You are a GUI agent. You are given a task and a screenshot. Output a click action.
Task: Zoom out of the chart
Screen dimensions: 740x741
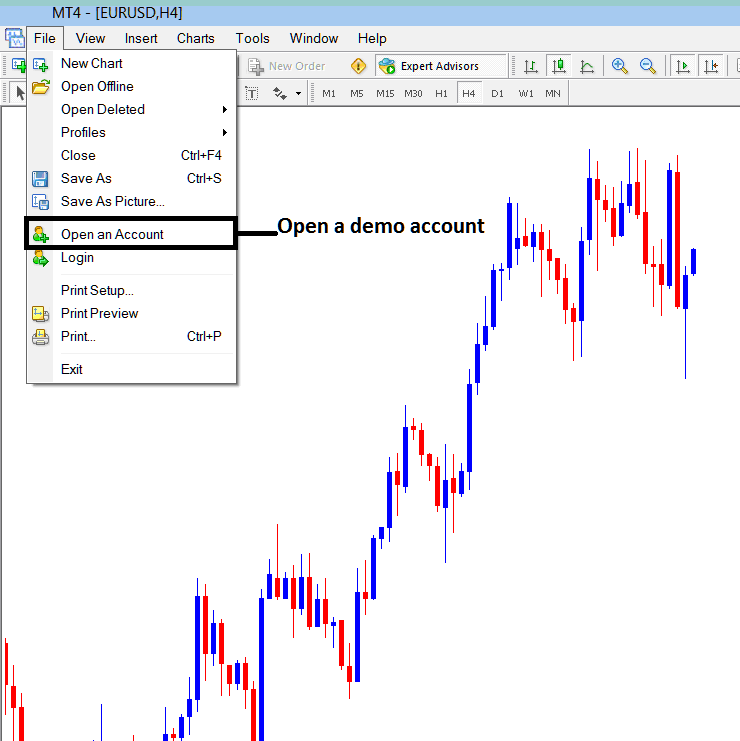648,66
